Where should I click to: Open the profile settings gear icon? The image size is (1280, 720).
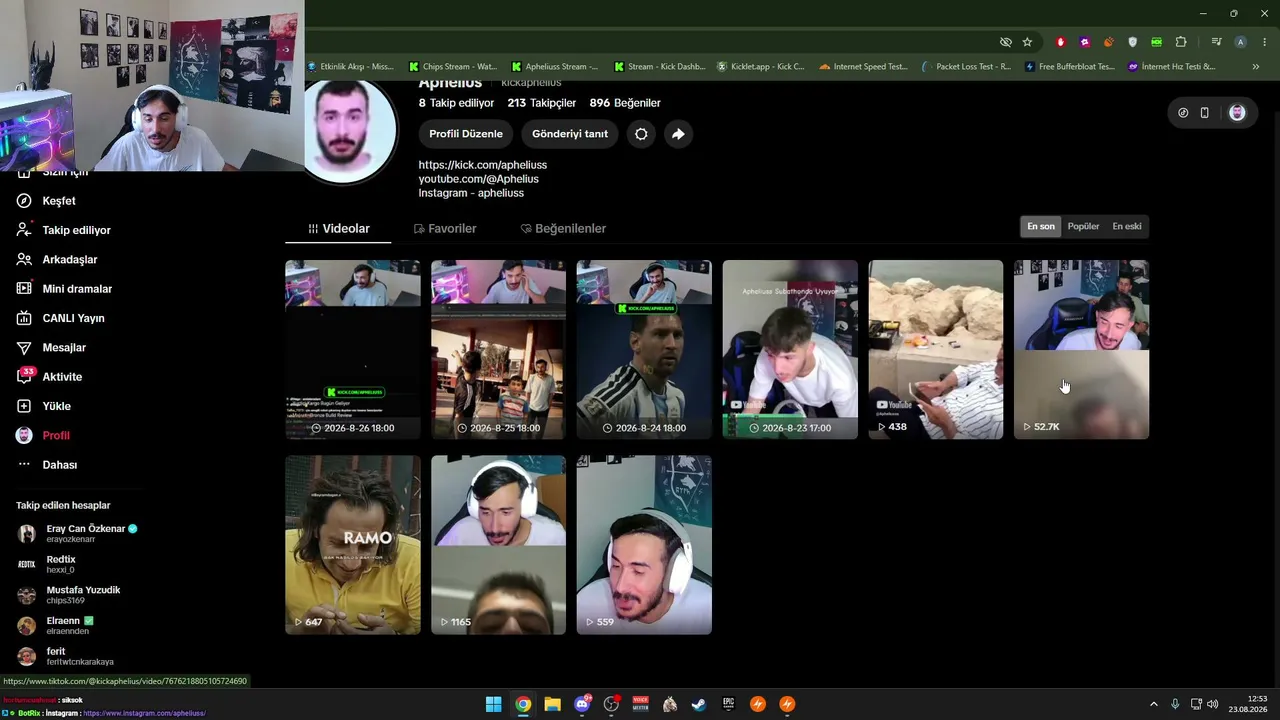[x=641, y=134]
